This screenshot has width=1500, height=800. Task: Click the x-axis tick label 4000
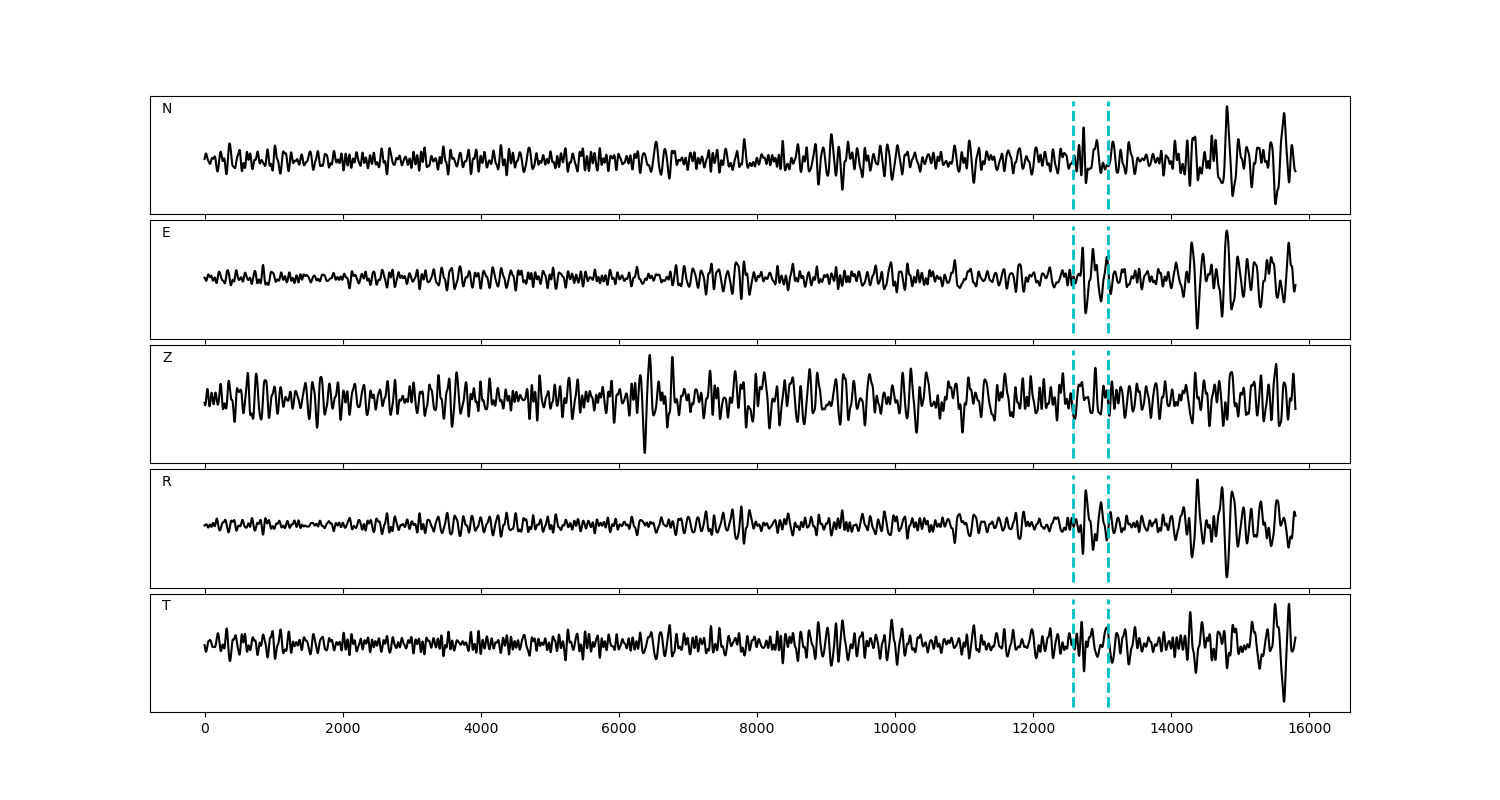[x=480, y=729]
